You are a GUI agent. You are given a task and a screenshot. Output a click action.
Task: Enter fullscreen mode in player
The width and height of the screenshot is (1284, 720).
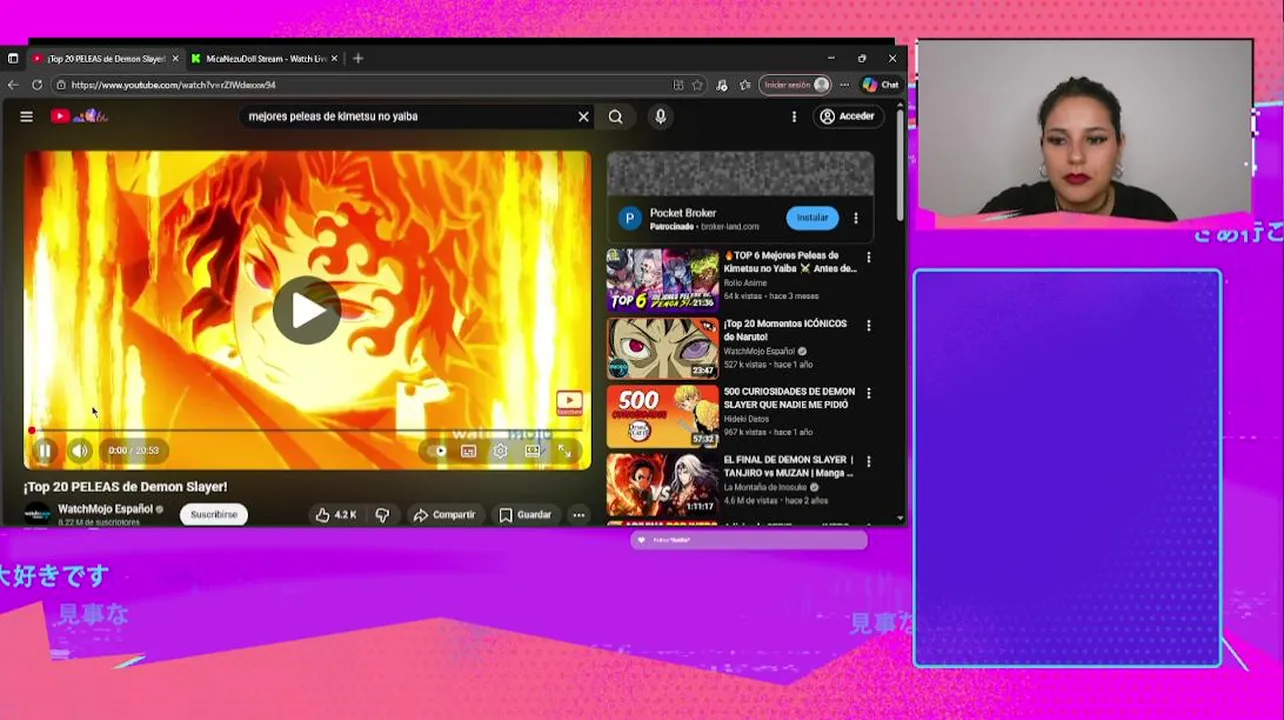click(x=565, y=451)
